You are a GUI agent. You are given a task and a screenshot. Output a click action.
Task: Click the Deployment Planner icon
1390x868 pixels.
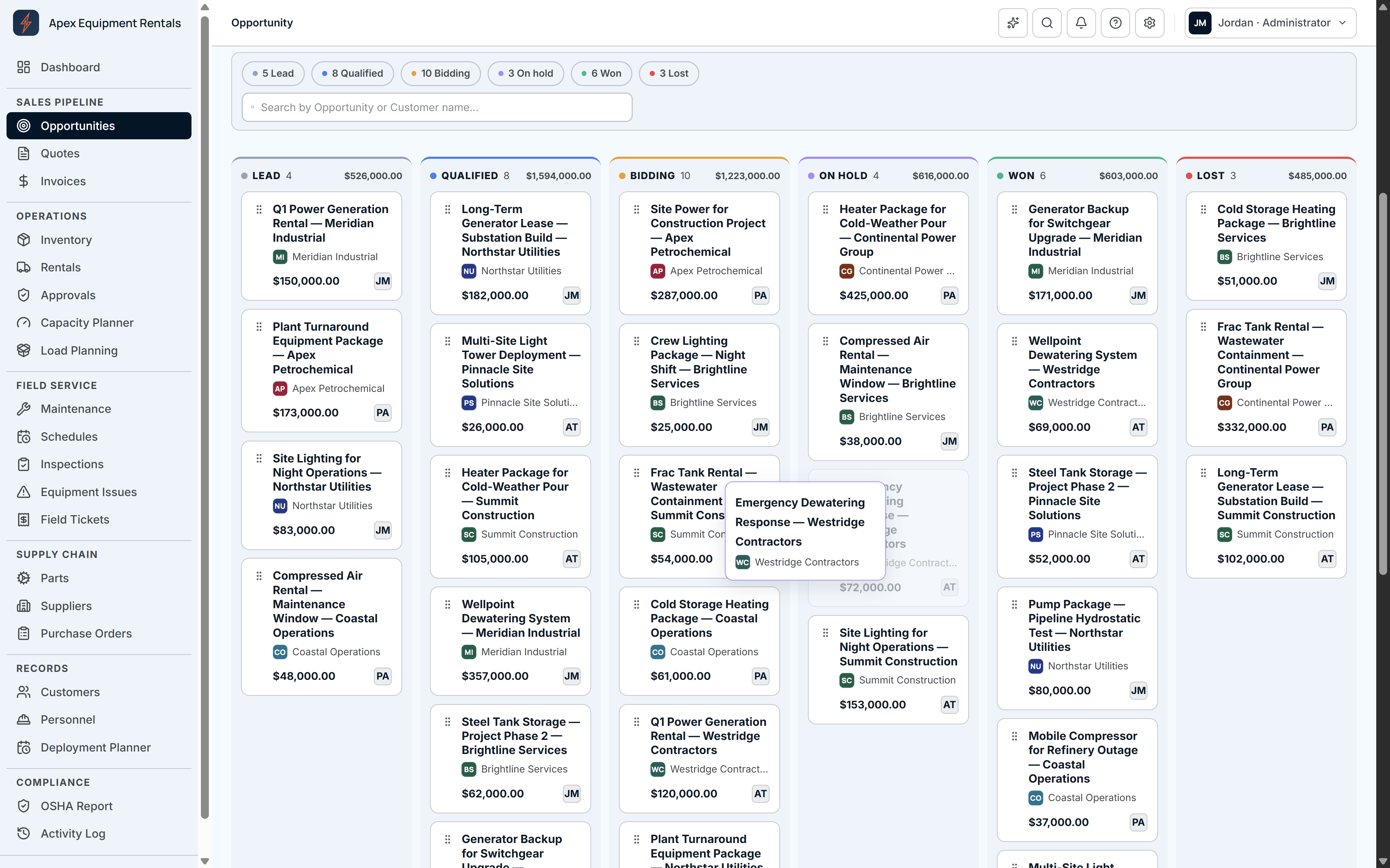24,748
